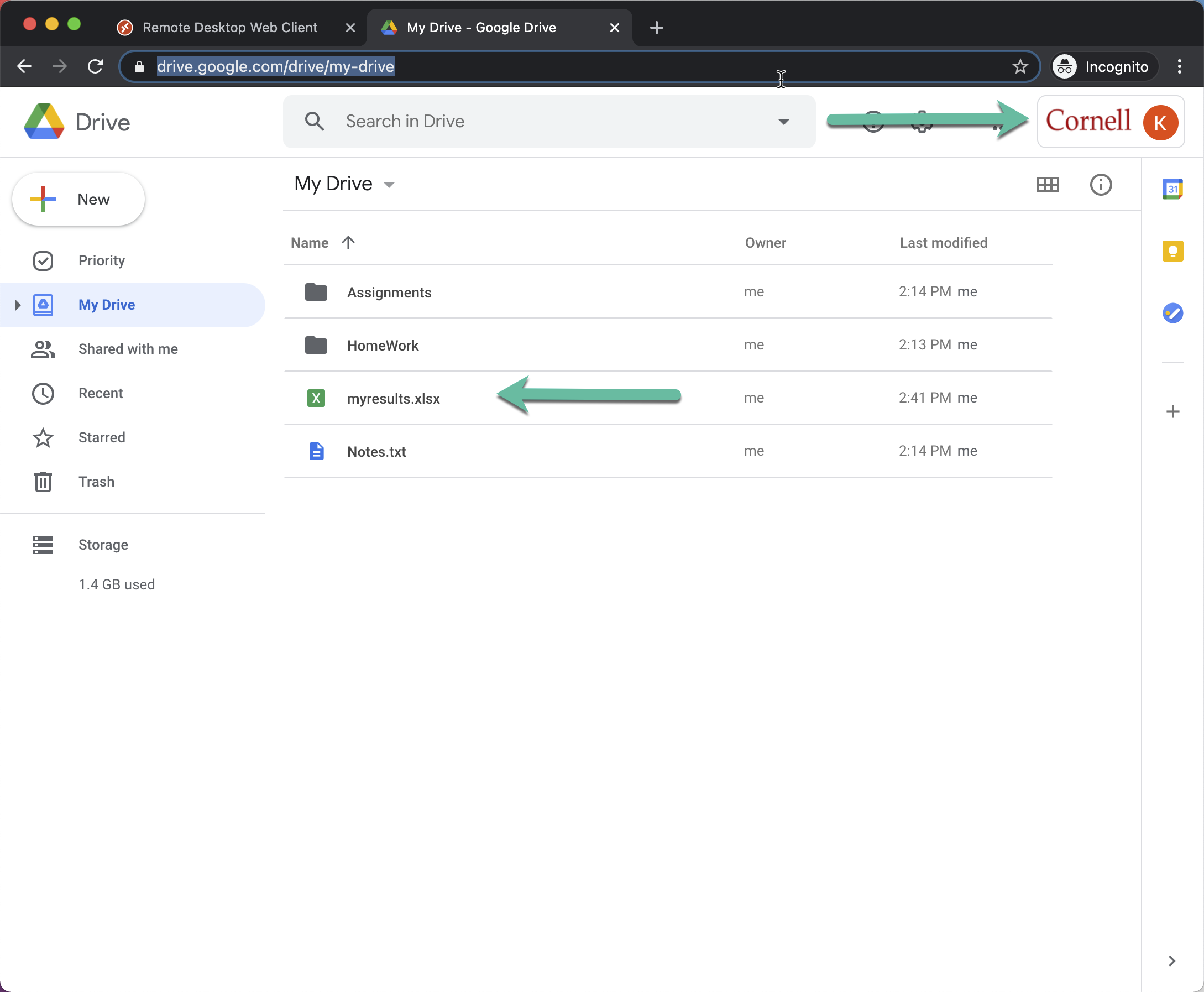The height and width of the screenshot is (992, 1204).
Task: Click the Trash bin icon
Action: (43, 482)
